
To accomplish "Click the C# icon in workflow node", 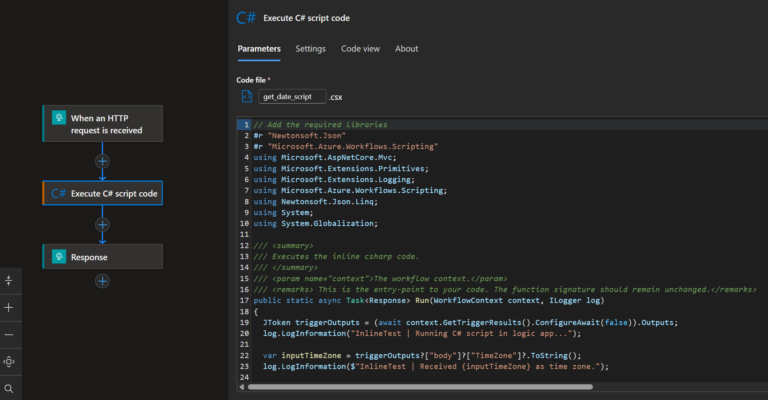I will click(58, 193).
